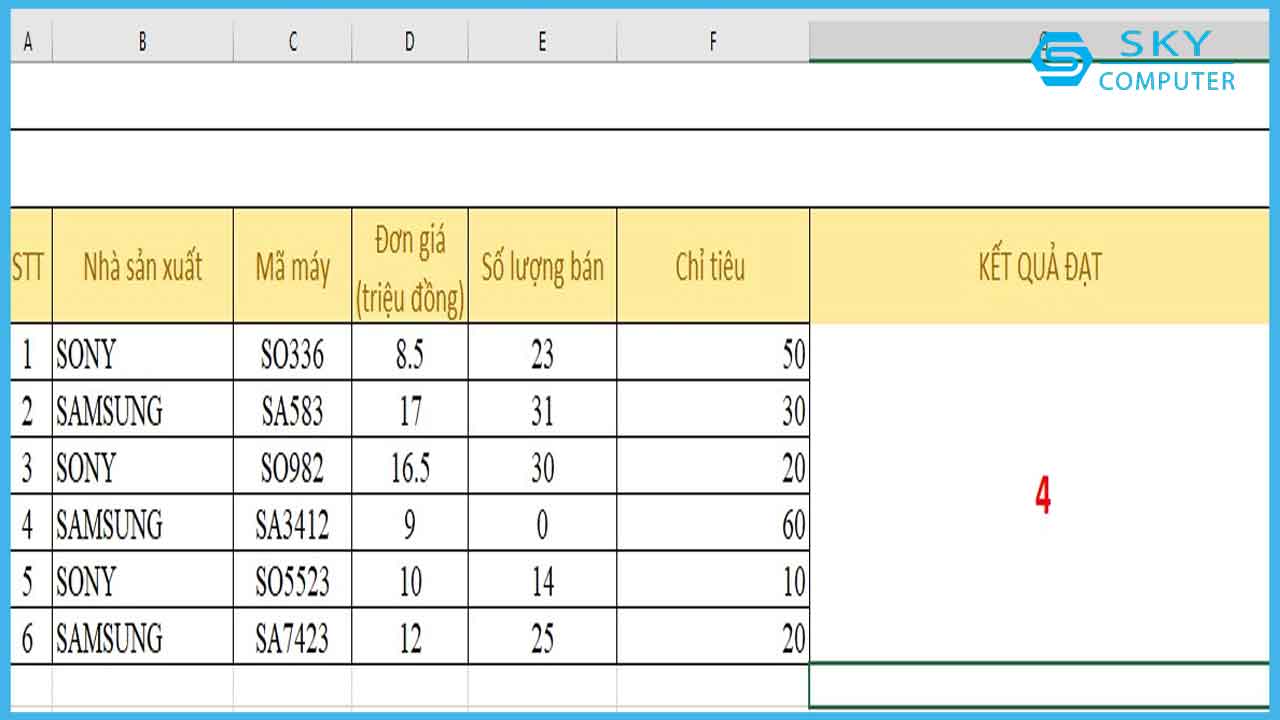Viewport: 1280px width, 720px height.
Task: Click SONY cell in SO982 row
Action: click(143, 466)
